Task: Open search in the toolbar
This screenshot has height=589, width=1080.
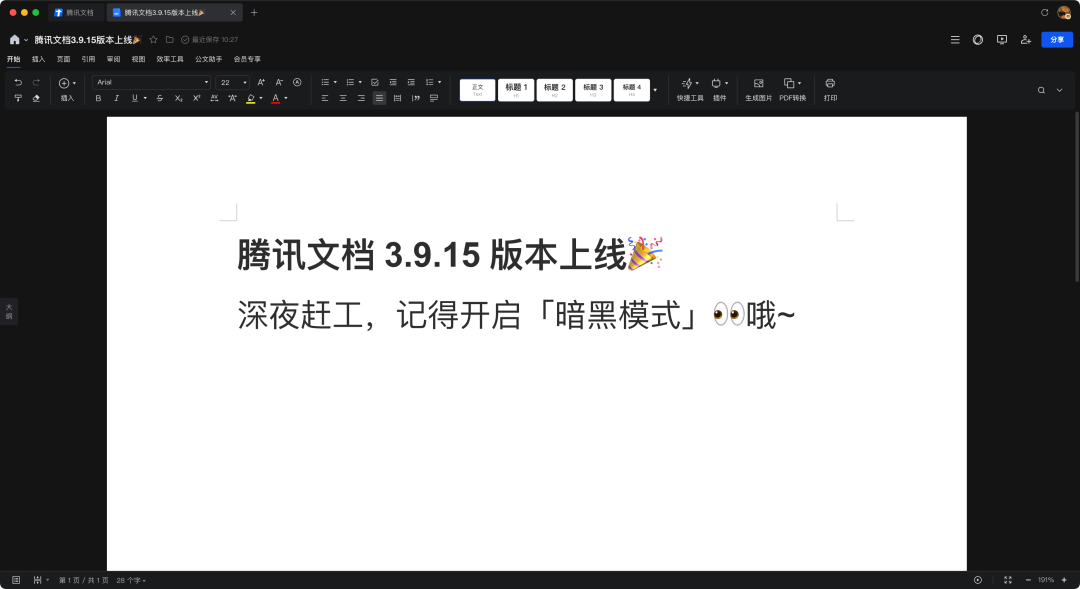Action: tap(1041, 90)
